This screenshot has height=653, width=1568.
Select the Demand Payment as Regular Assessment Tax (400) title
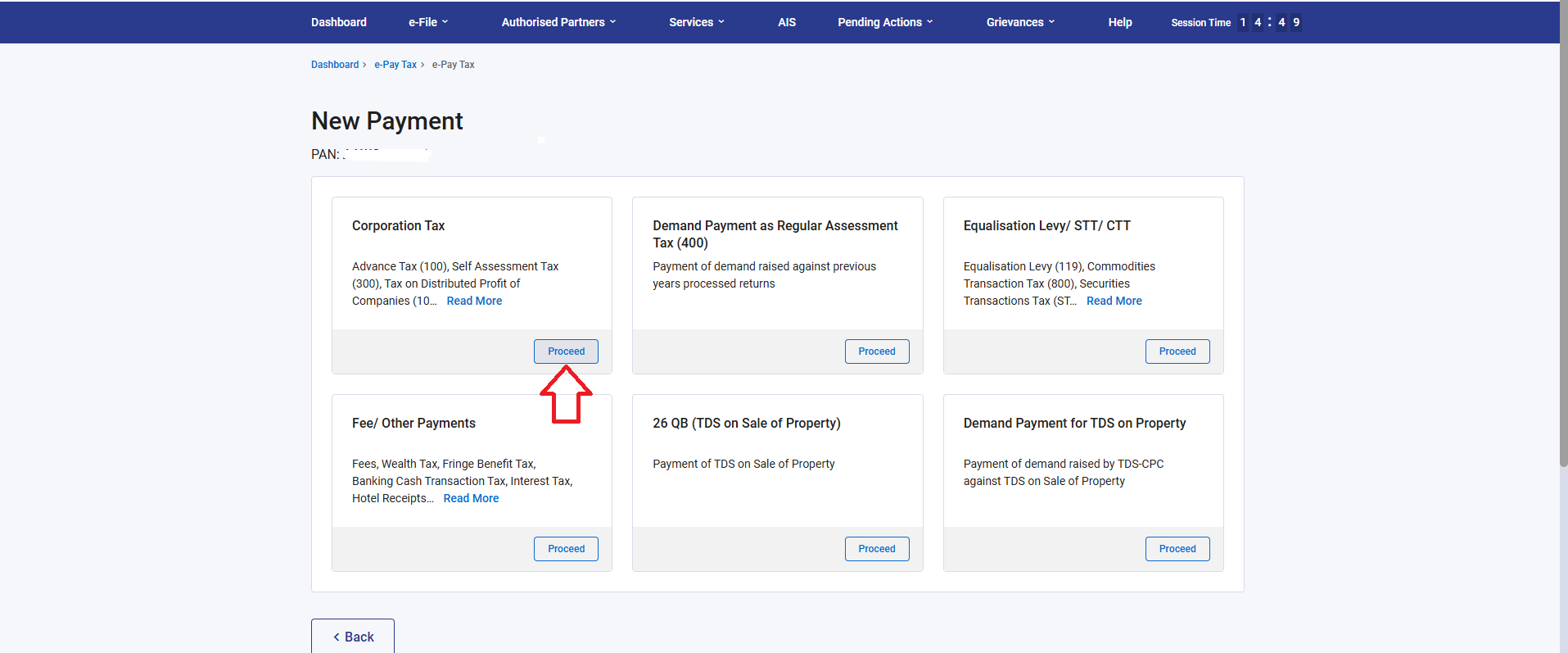(775, 234)
